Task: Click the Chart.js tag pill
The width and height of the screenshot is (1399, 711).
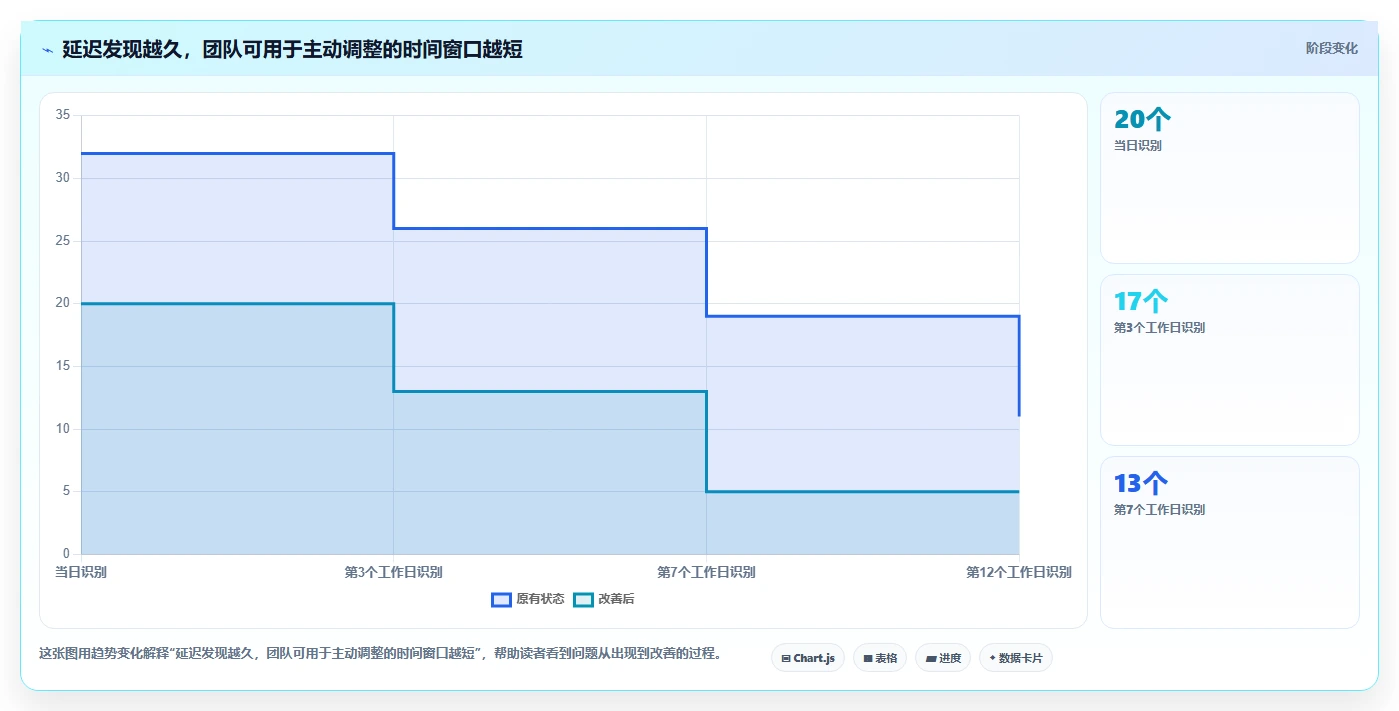Action: point(808,658)
